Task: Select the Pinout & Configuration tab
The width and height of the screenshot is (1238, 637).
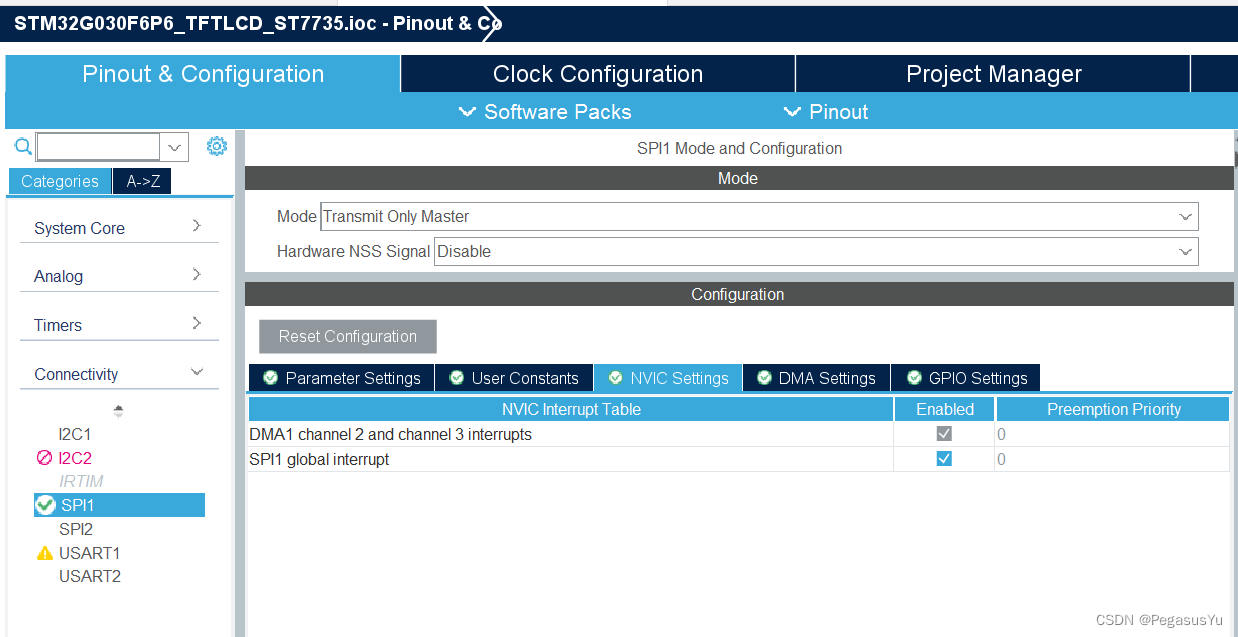Action: pyautogui.click(x=203, y=74)
